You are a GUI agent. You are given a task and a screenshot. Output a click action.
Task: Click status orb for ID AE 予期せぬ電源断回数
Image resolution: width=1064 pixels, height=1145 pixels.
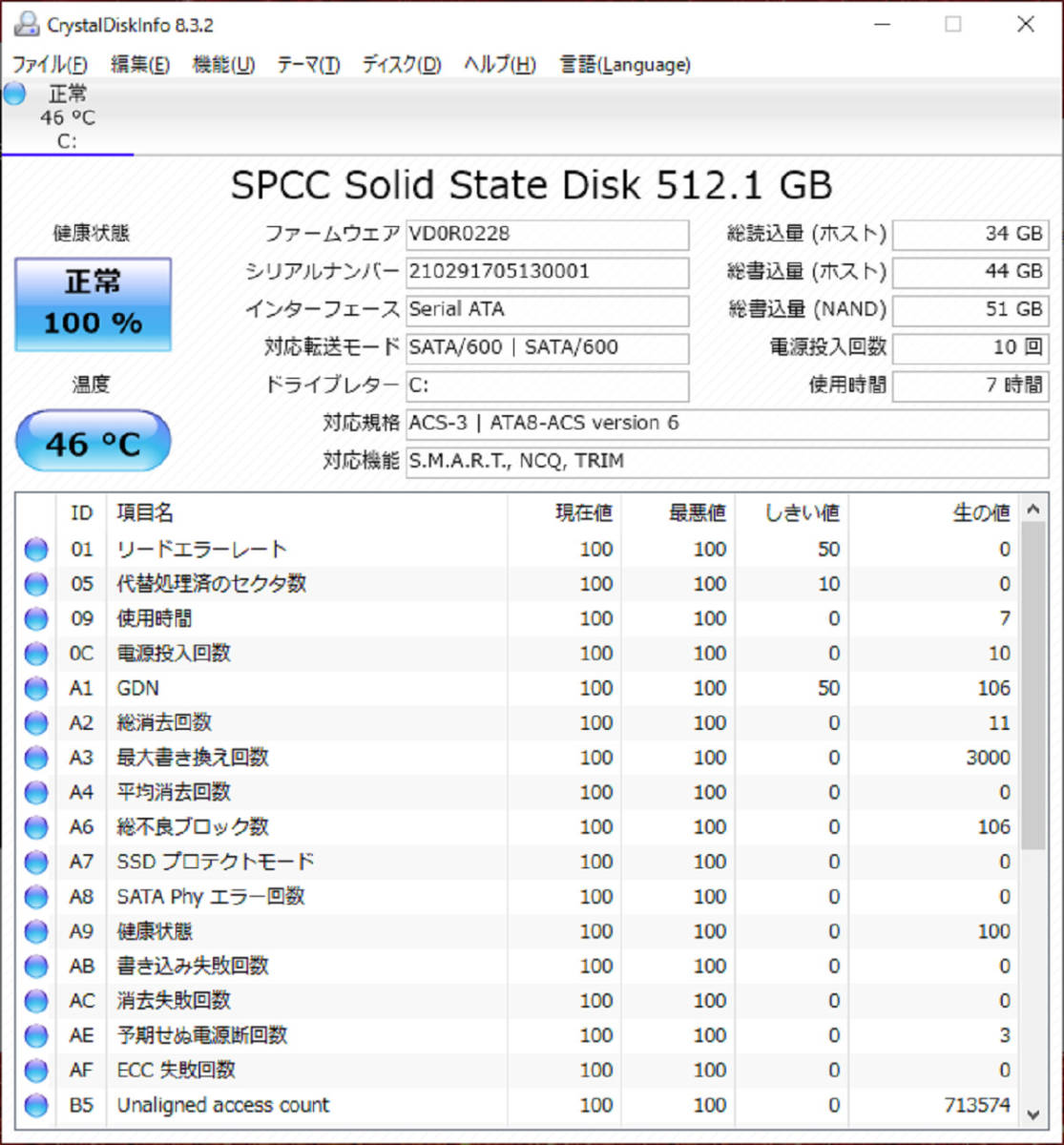[x=36, y=1036]
